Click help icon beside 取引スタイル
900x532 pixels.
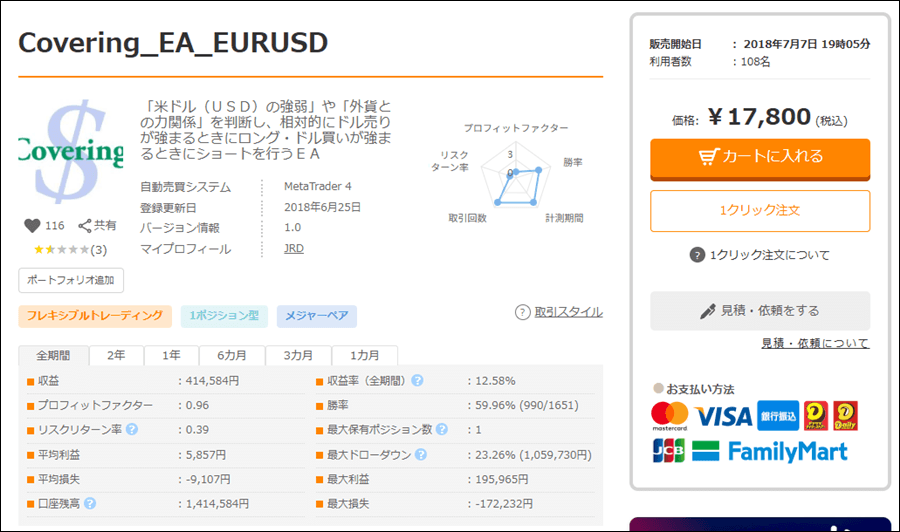click(522, 312)
